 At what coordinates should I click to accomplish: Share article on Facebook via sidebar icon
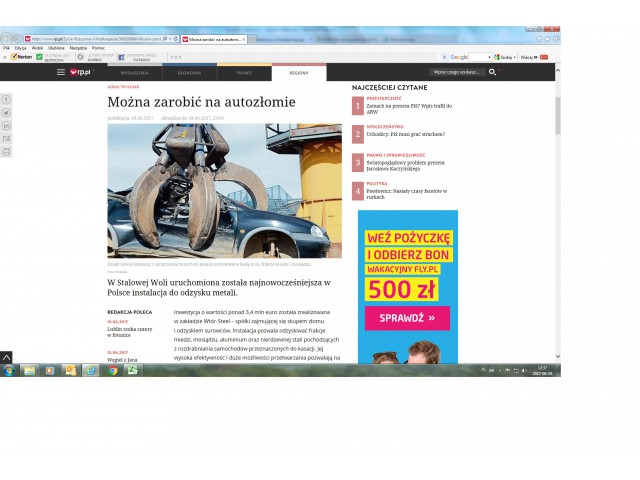coord(7,100)
